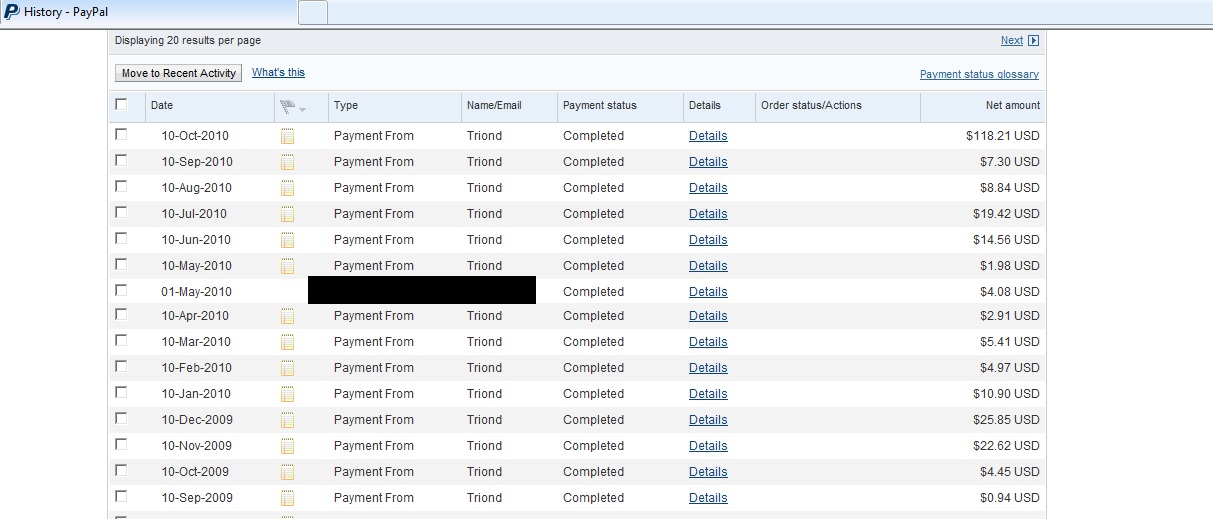This screenshot has width=1213, height=519.
Task: Click the flag icon in column header
Action: 288,106
